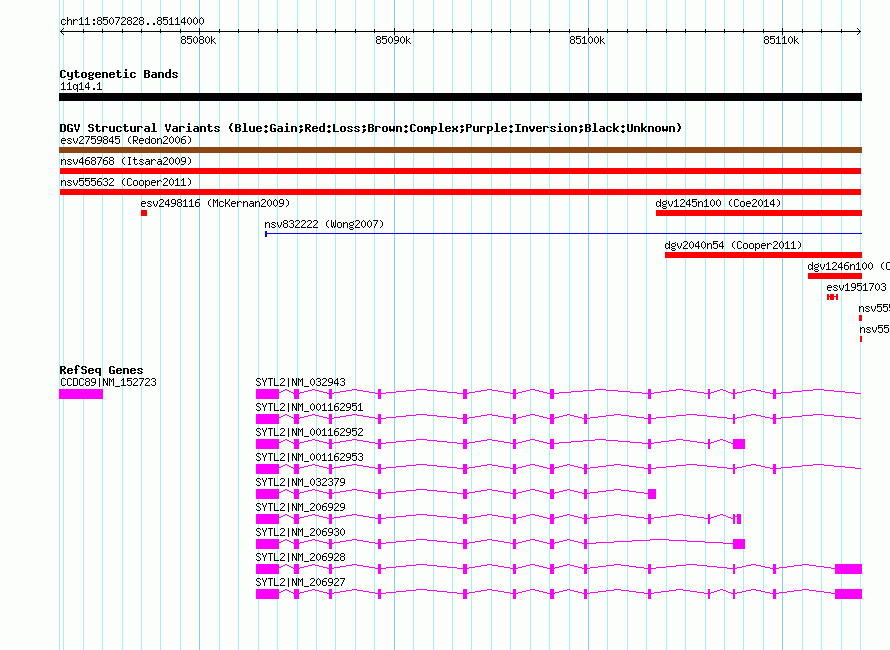Click the first large exon of SYTL2 NM_206927
This screenshot has width=890, height=650.
(x=267, y=594)
